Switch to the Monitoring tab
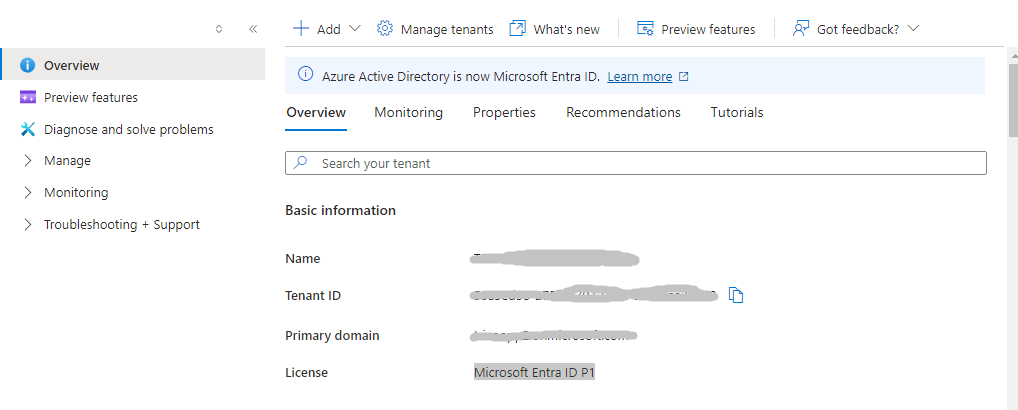 tap(408, 112)
